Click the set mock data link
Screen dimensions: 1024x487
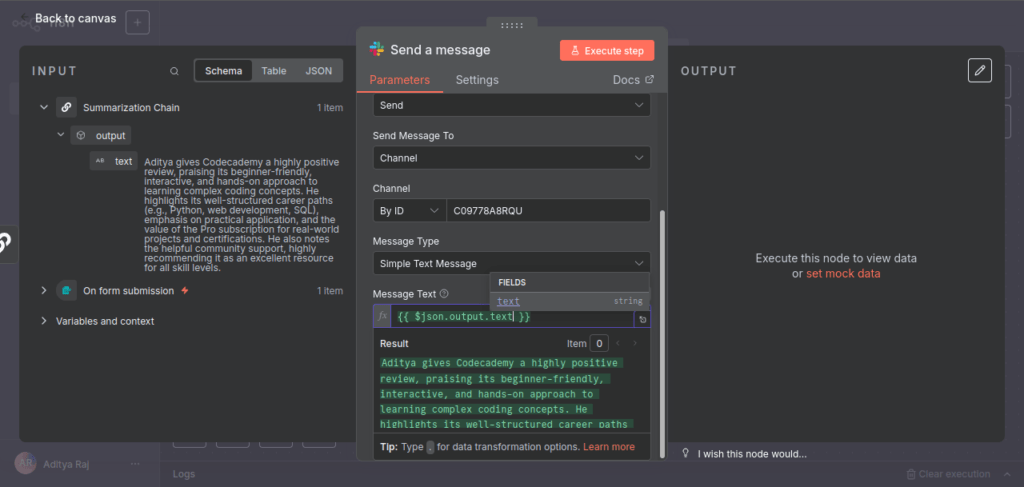pyautogui.click(x=843, y=274)
